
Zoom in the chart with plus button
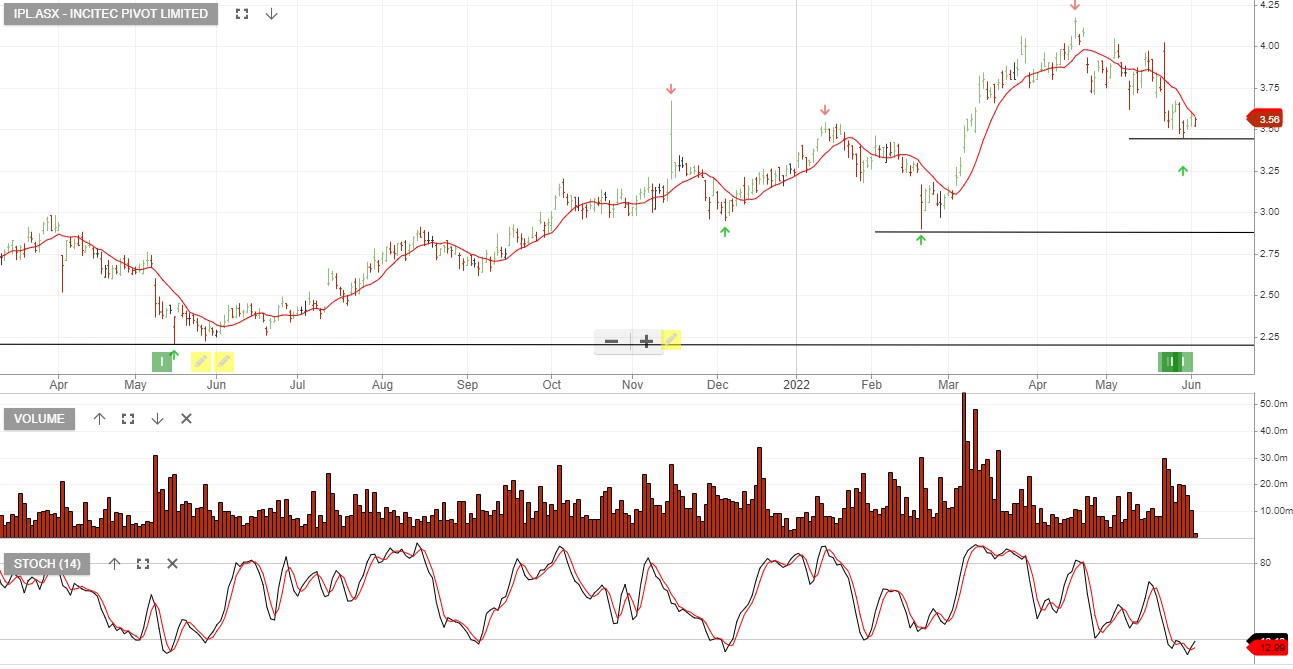[646, 341]
